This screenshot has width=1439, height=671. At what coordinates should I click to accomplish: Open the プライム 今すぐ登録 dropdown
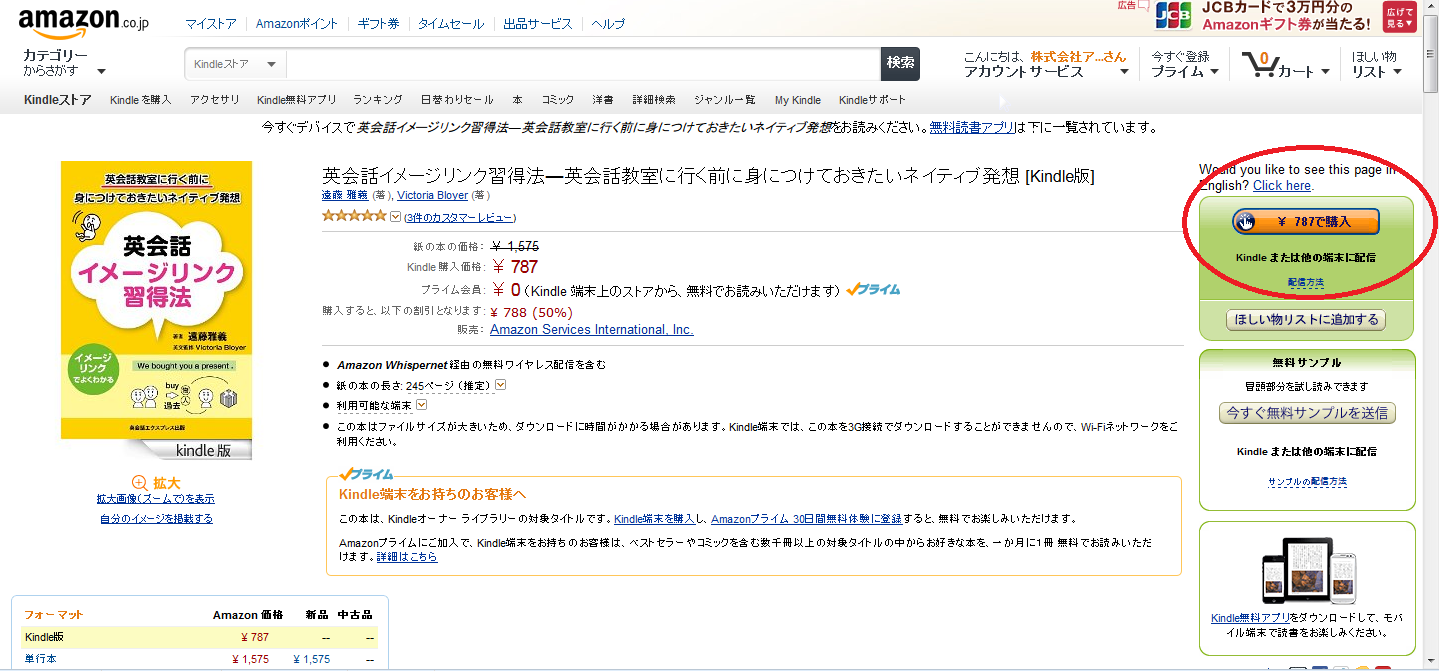[x=1185, y=64]
